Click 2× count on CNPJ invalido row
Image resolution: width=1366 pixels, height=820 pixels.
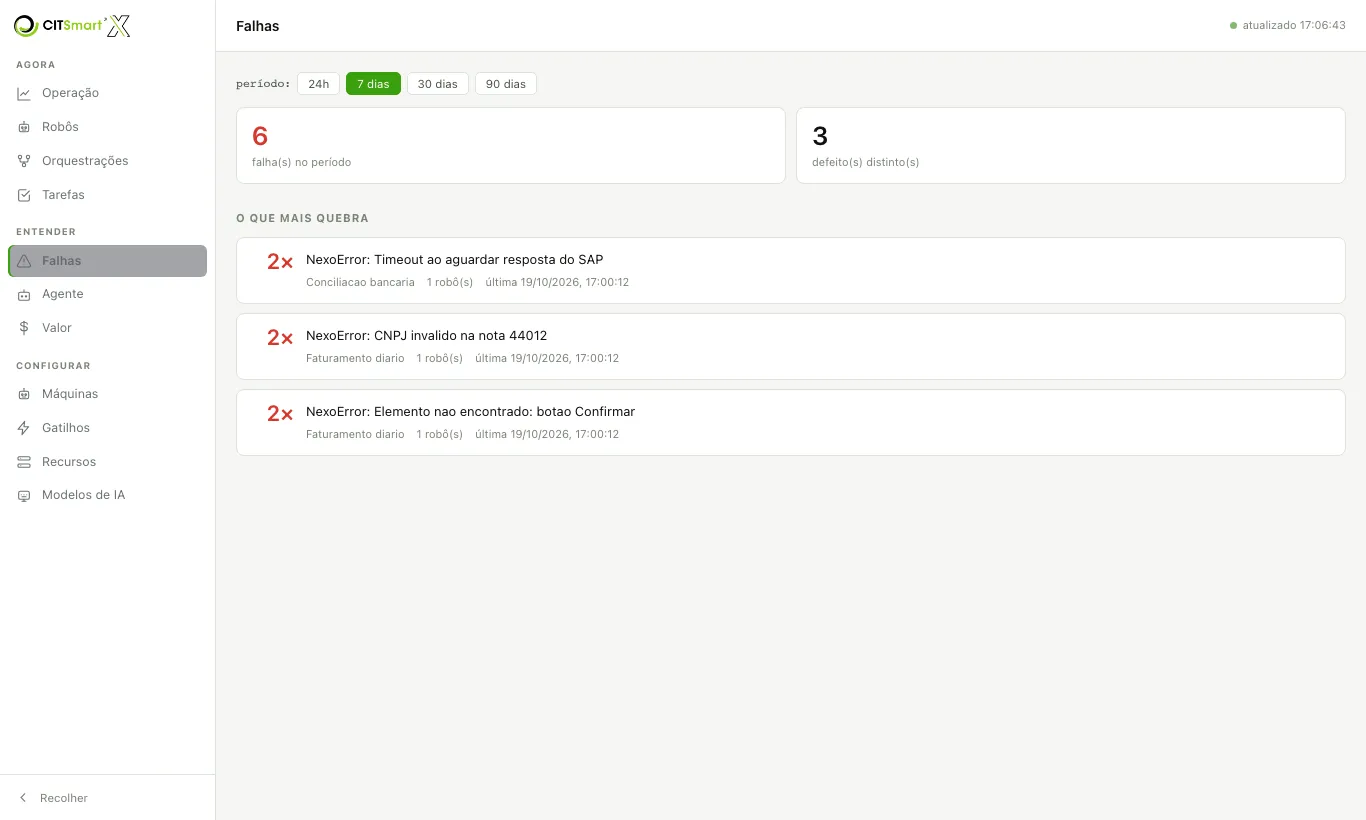point(279,338)
